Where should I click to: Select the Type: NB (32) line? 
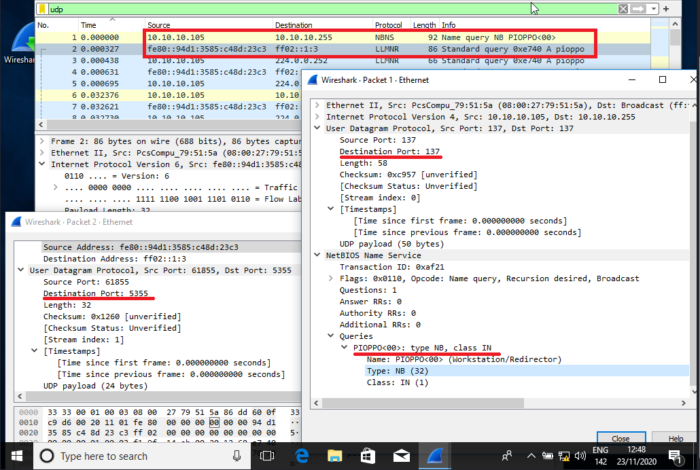pyautogui.click(x=397, y=371)
